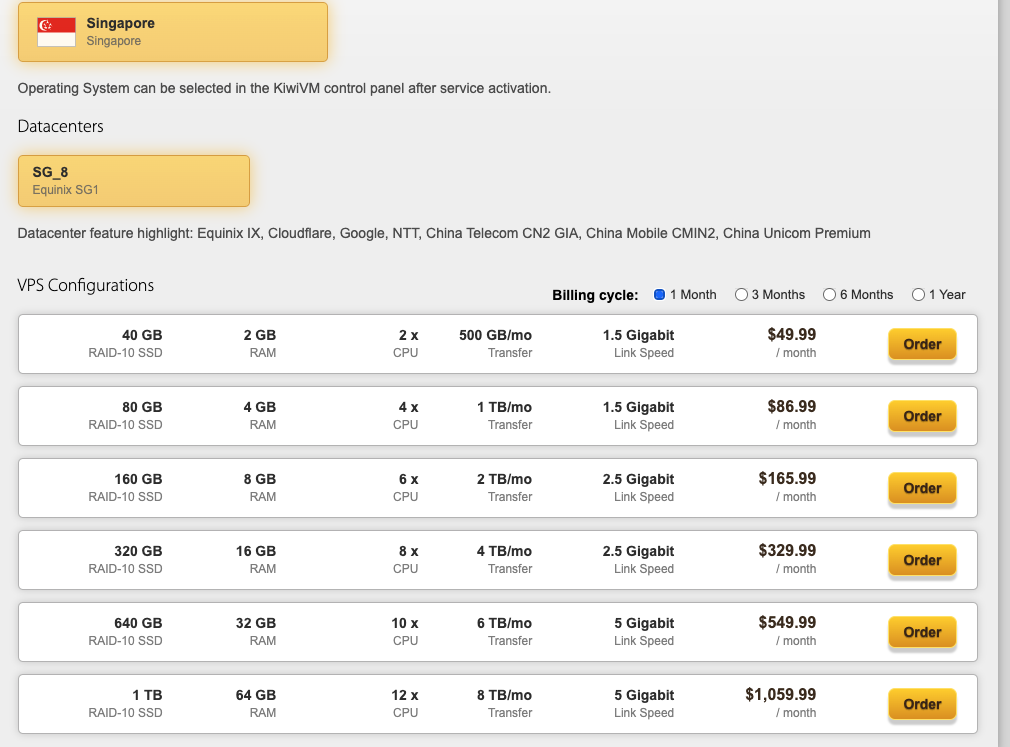Viewport: 1010px width, 747px height.
Task: Click the $329.99 price text
Action: pos(787,551)
